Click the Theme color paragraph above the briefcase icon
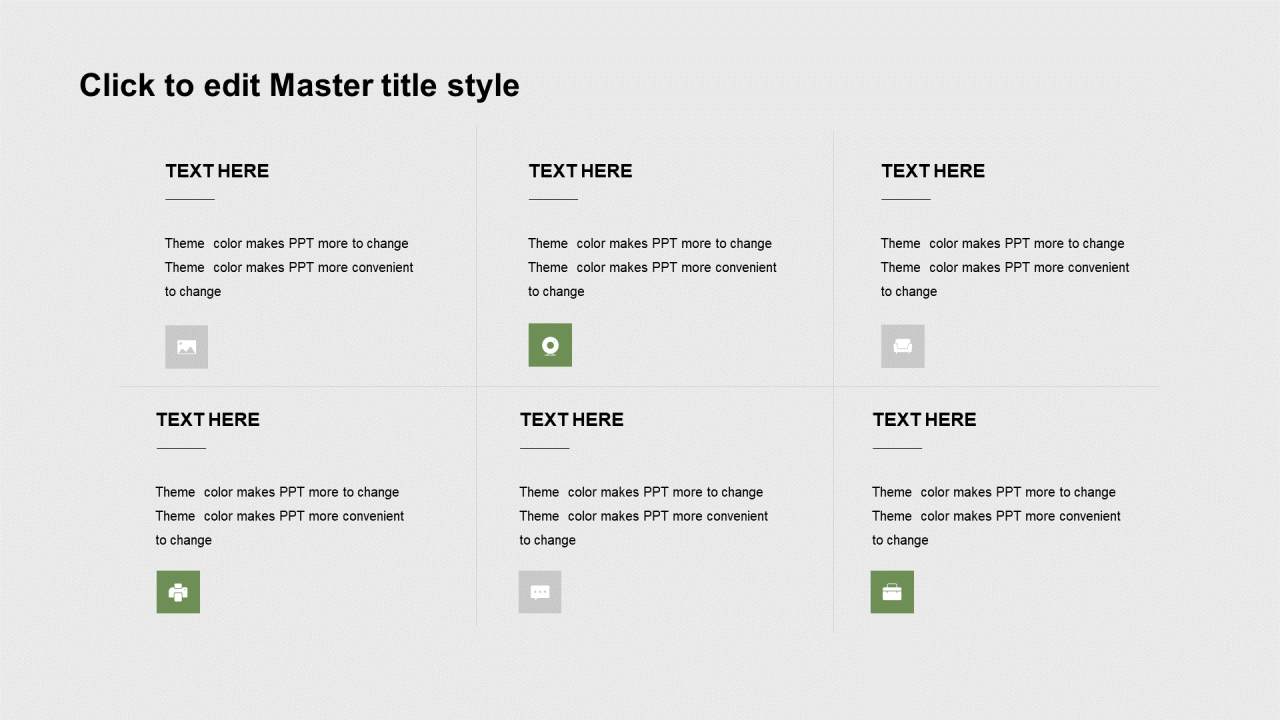 (x=996, y=516)
